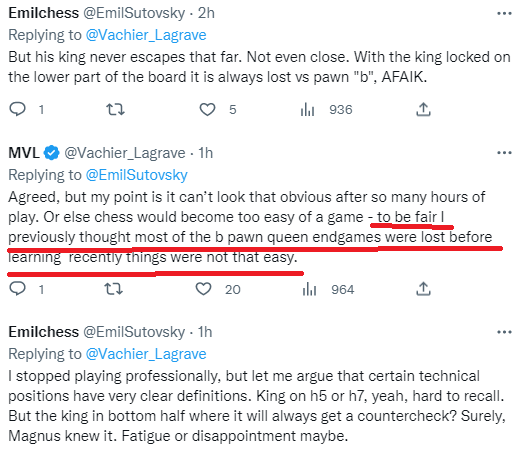Screen dimensions: 517x449
Task: Open more options on first Emilchess tweet
Action: 504,13
